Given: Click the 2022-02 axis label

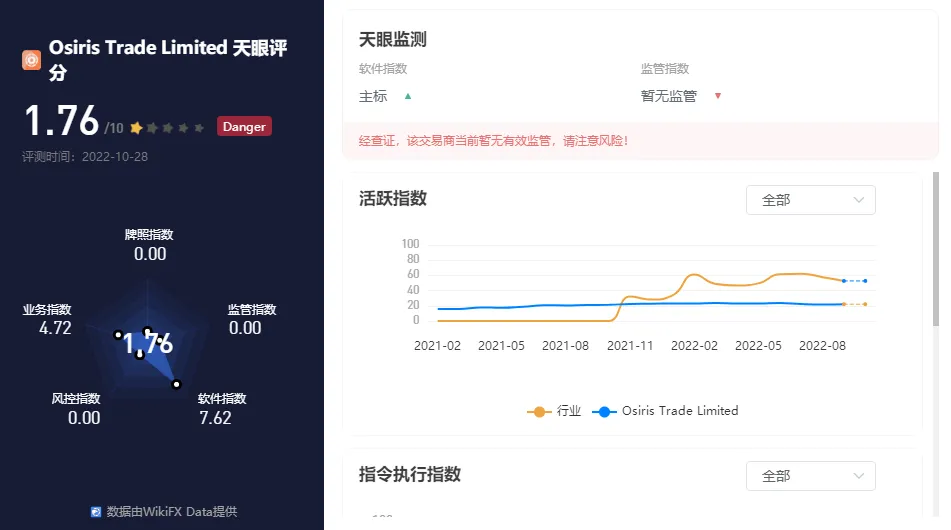Looking at the screenshot, I should (x=694, y=346).
